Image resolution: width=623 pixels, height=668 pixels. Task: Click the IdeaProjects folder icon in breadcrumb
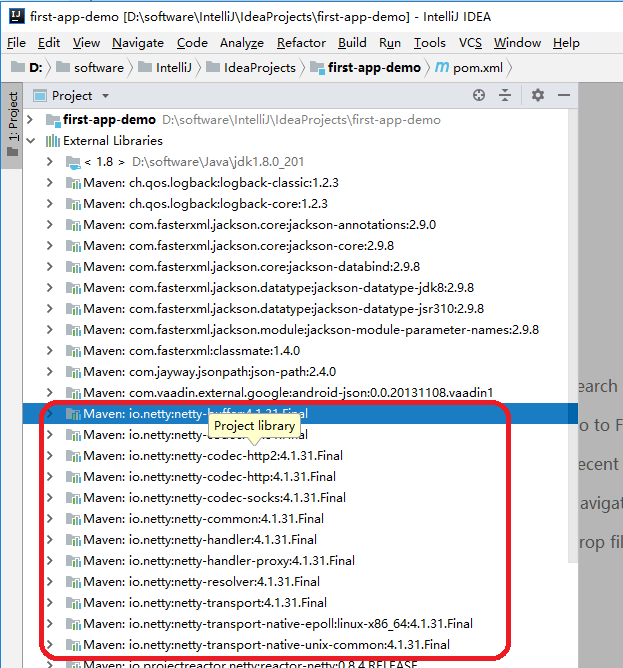213,67
